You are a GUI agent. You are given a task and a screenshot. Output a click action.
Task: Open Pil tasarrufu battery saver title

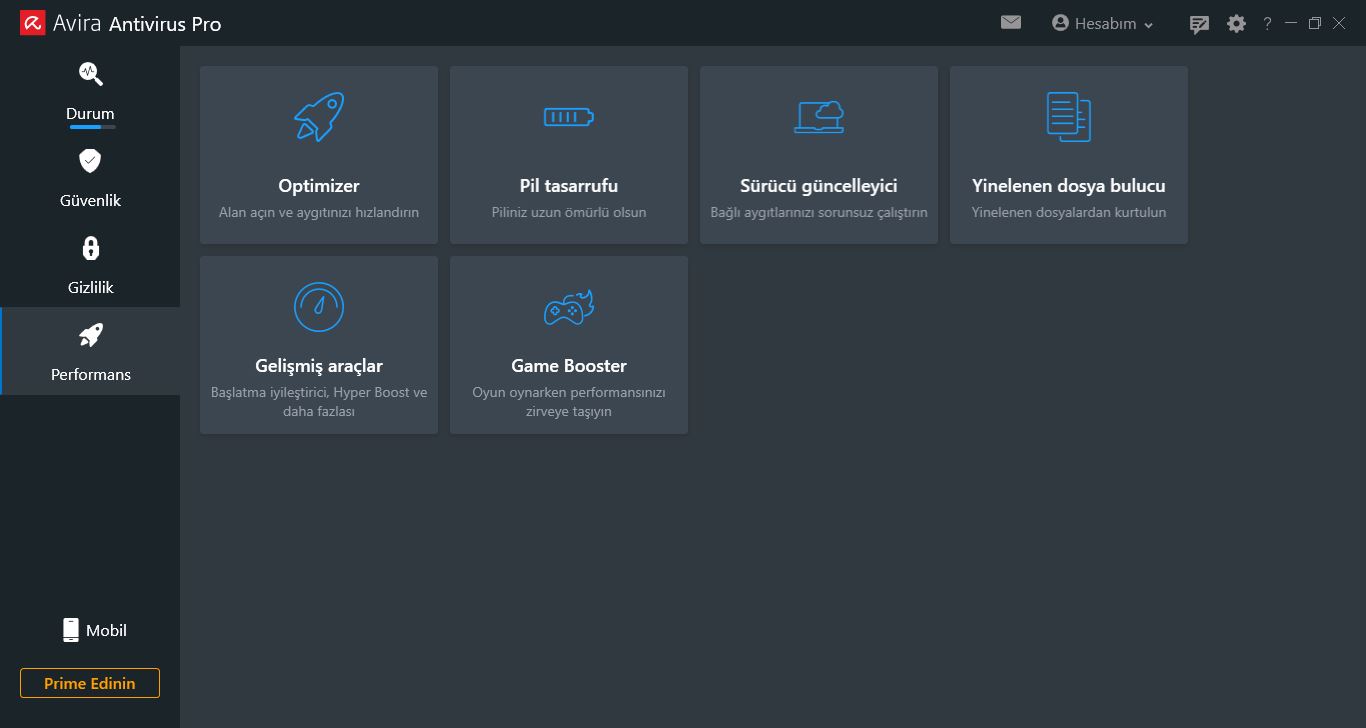[569, 186]
